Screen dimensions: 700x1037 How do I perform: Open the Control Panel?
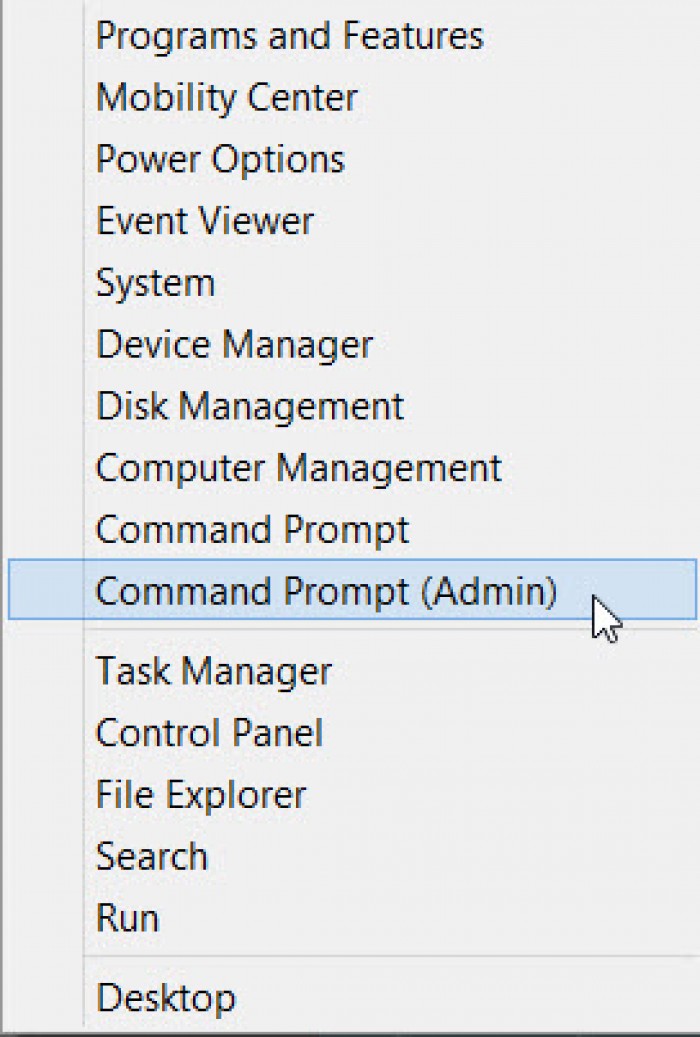tap(209, 733)
